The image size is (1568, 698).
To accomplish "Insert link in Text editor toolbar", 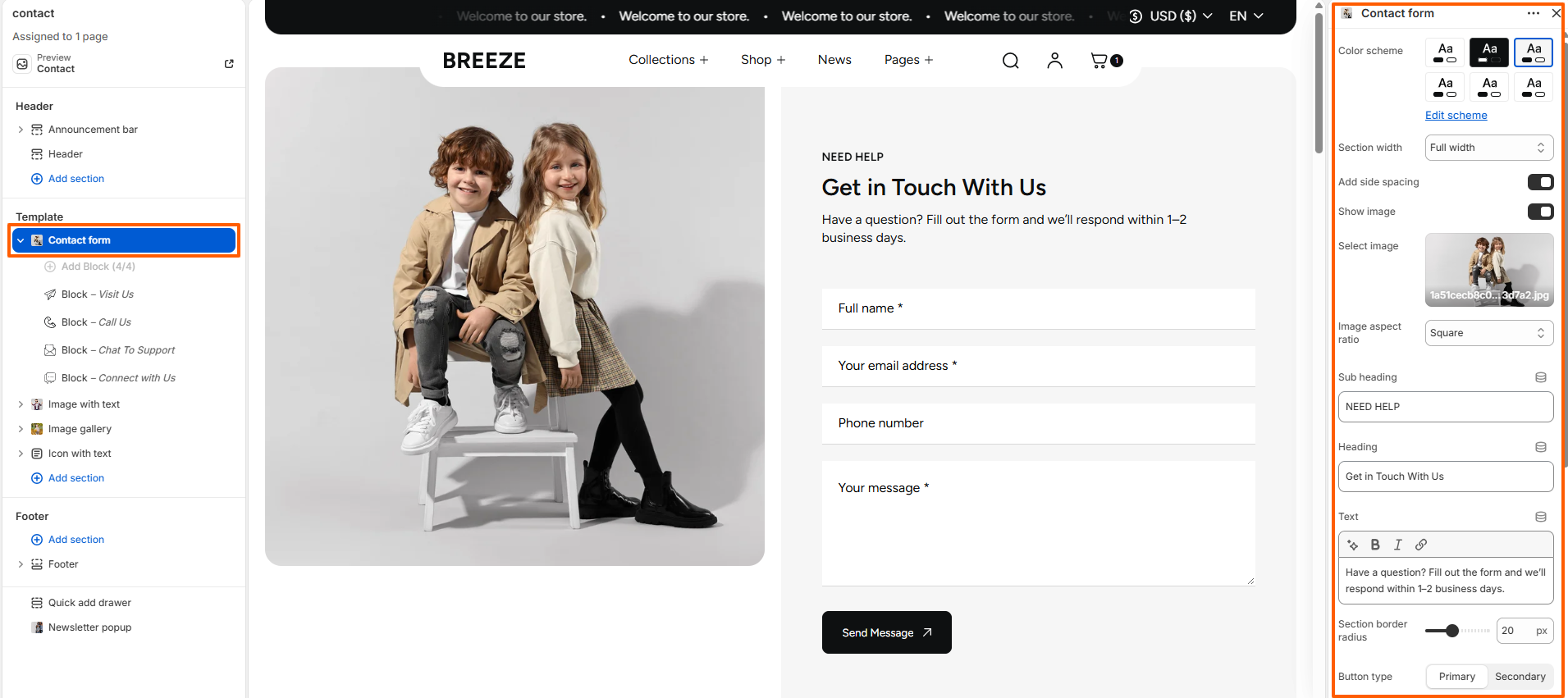I will (1421, 545).
